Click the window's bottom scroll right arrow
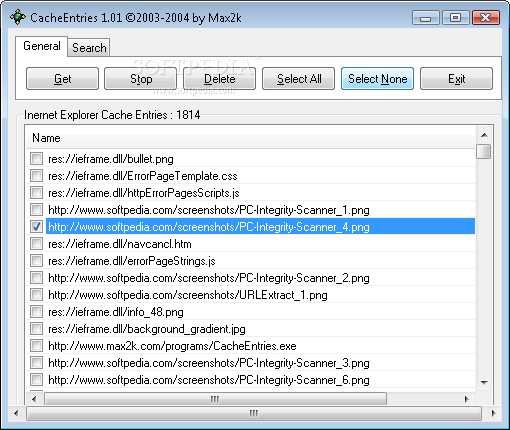The height and width of the screenshot is (430, 510). point(493,413)
